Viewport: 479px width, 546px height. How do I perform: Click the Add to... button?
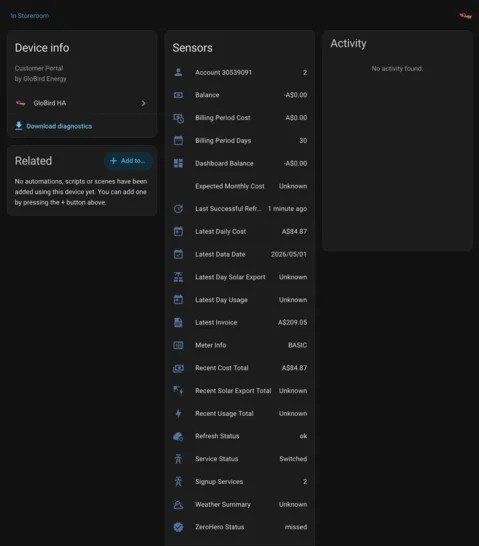[x=128, y=161]
